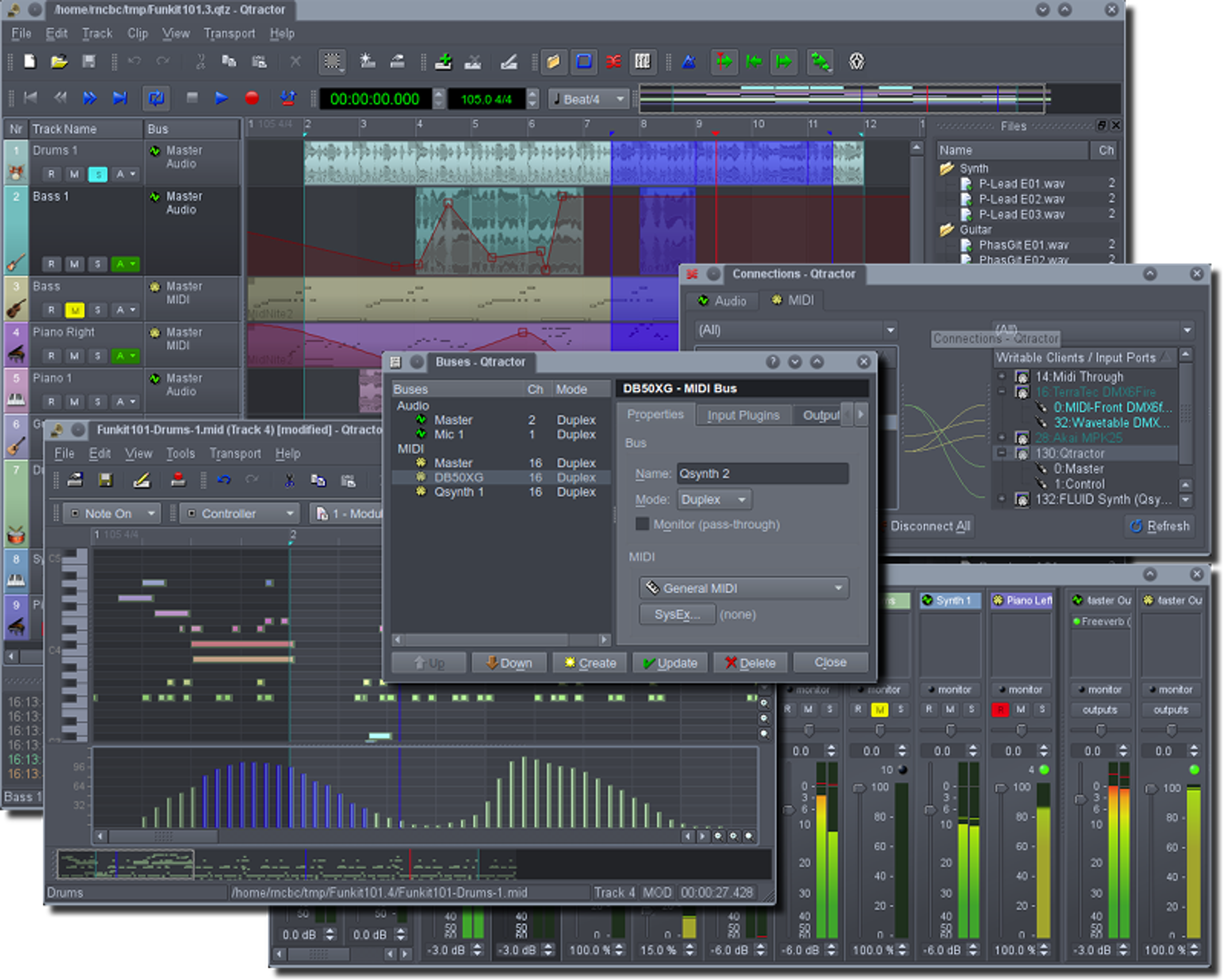Collapse the 130:Qtractor node in Connections
Image resolution: width=1225 pixels, height=980 pixels.
pos(1001,453)
